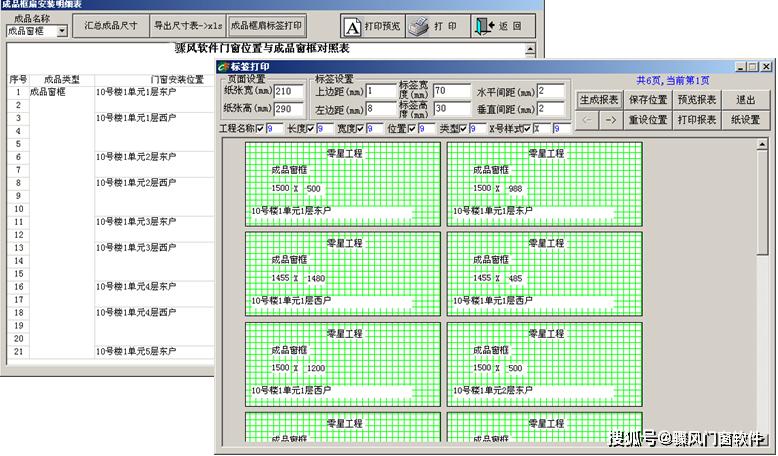The width and height of the screenshot is (778, 456).
Task: Click label preview scrollbar up arrow
Action: (763, 145)
